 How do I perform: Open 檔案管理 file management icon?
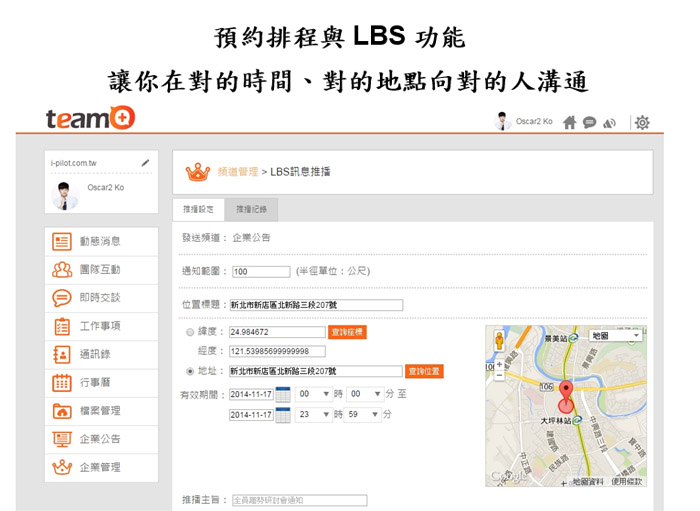(x=62, y=411)
